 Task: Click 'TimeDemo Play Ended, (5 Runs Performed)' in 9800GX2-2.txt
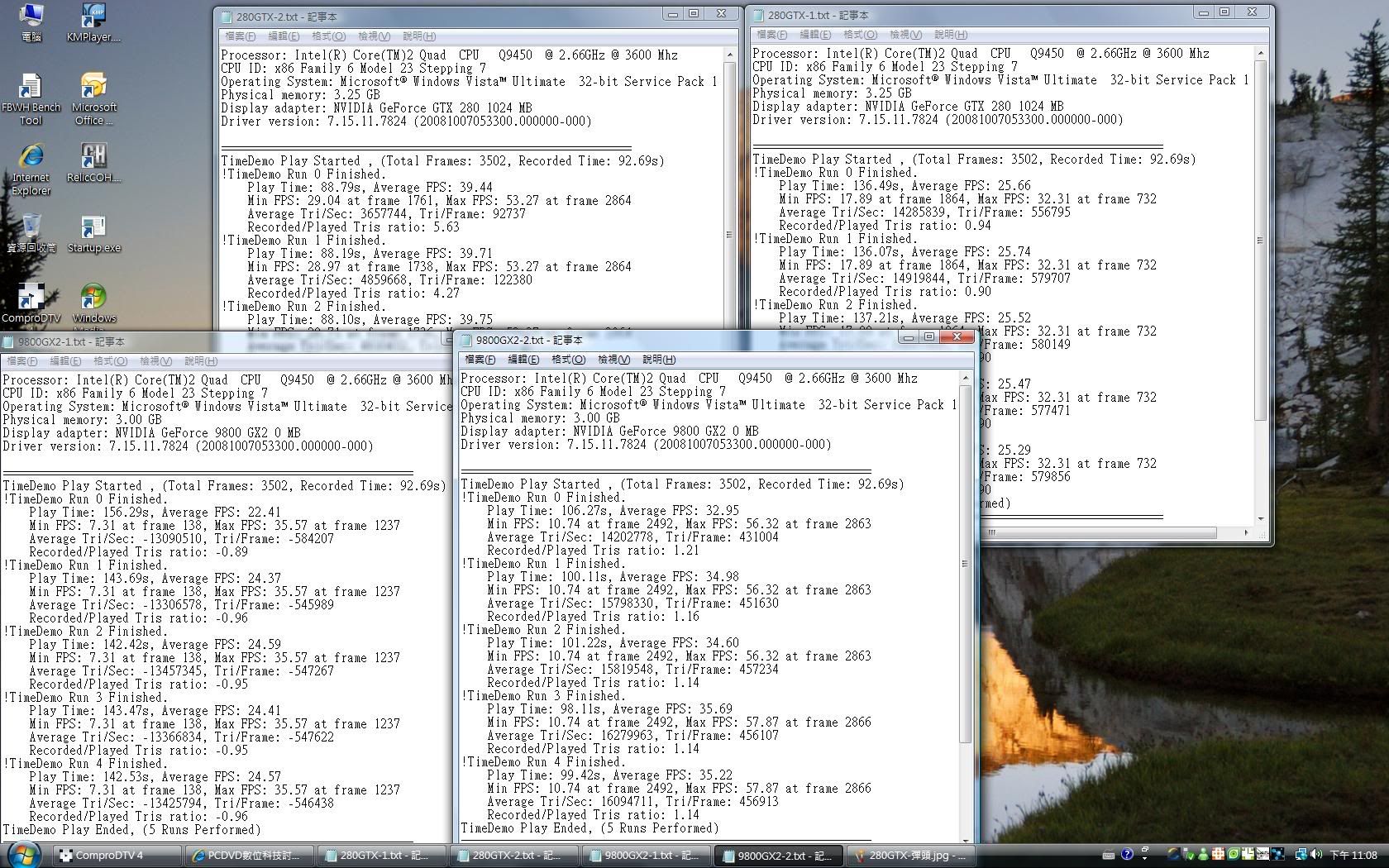(589, 828)
